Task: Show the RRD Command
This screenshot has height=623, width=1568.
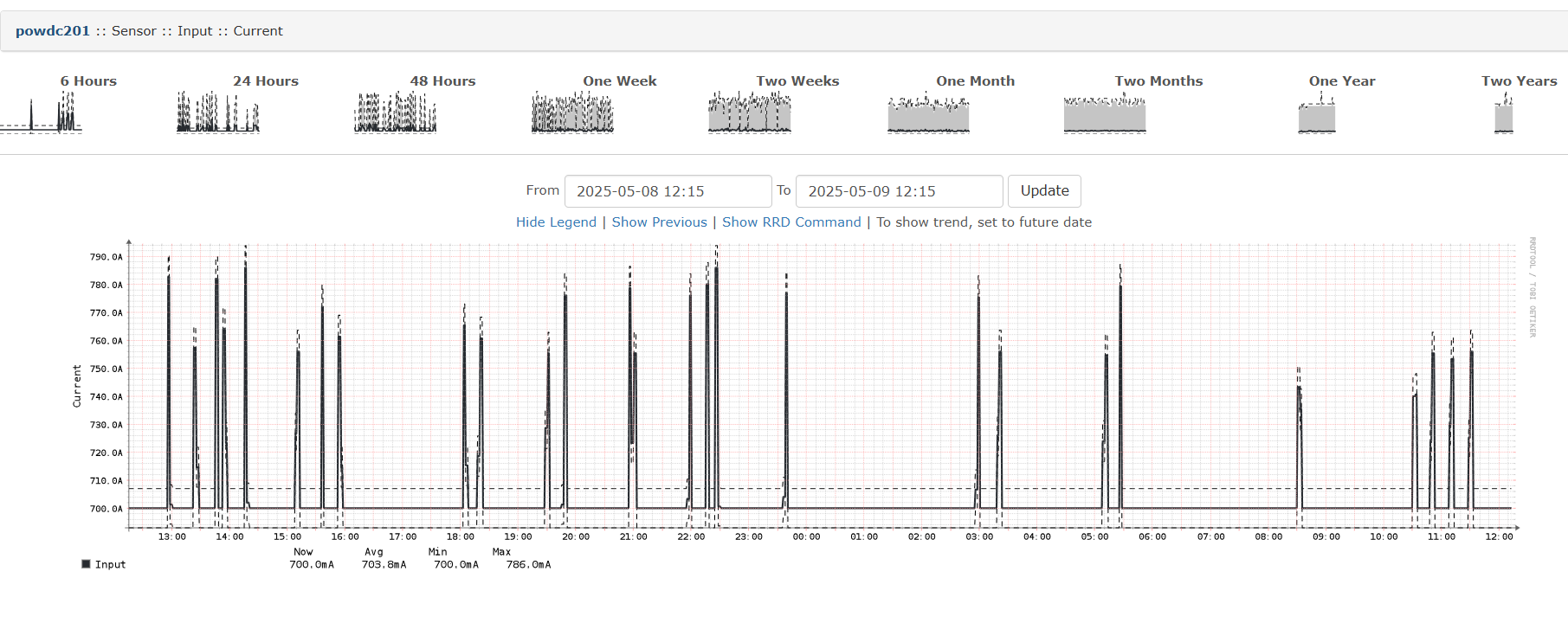Action: [791, 222]
